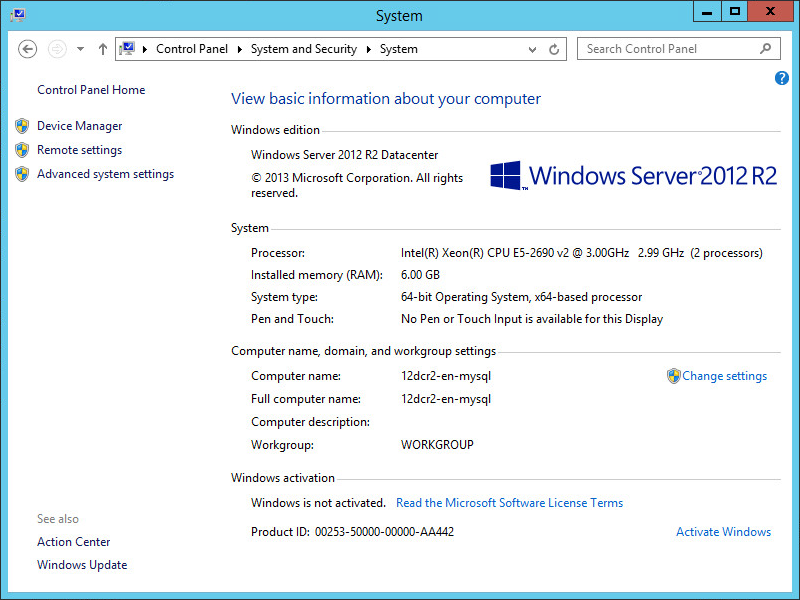This screenshot has height=600, width=800.
Task: Expand the arrow after Control Panel breadcrumb
Action: coord(239,49)
